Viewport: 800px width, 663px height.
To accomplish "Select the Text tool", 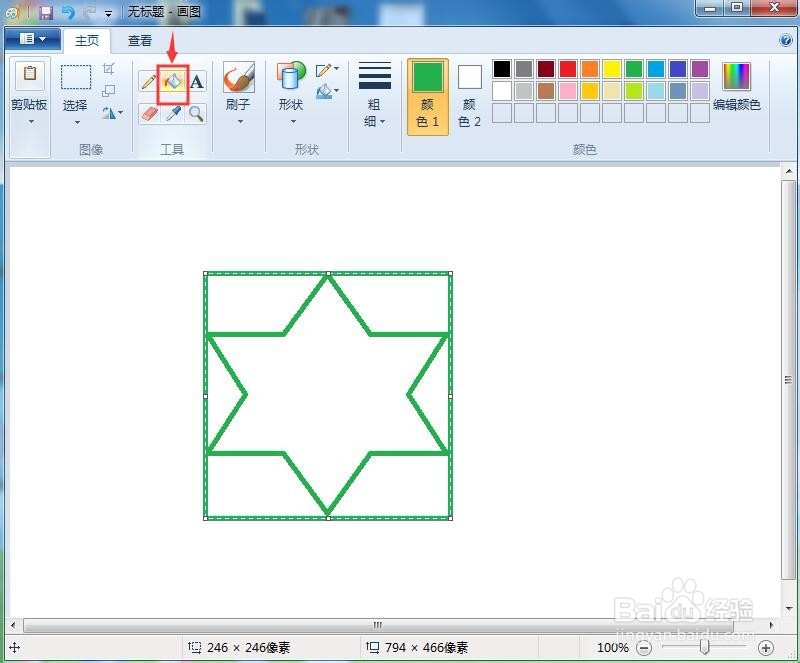I will click(197, 82).
